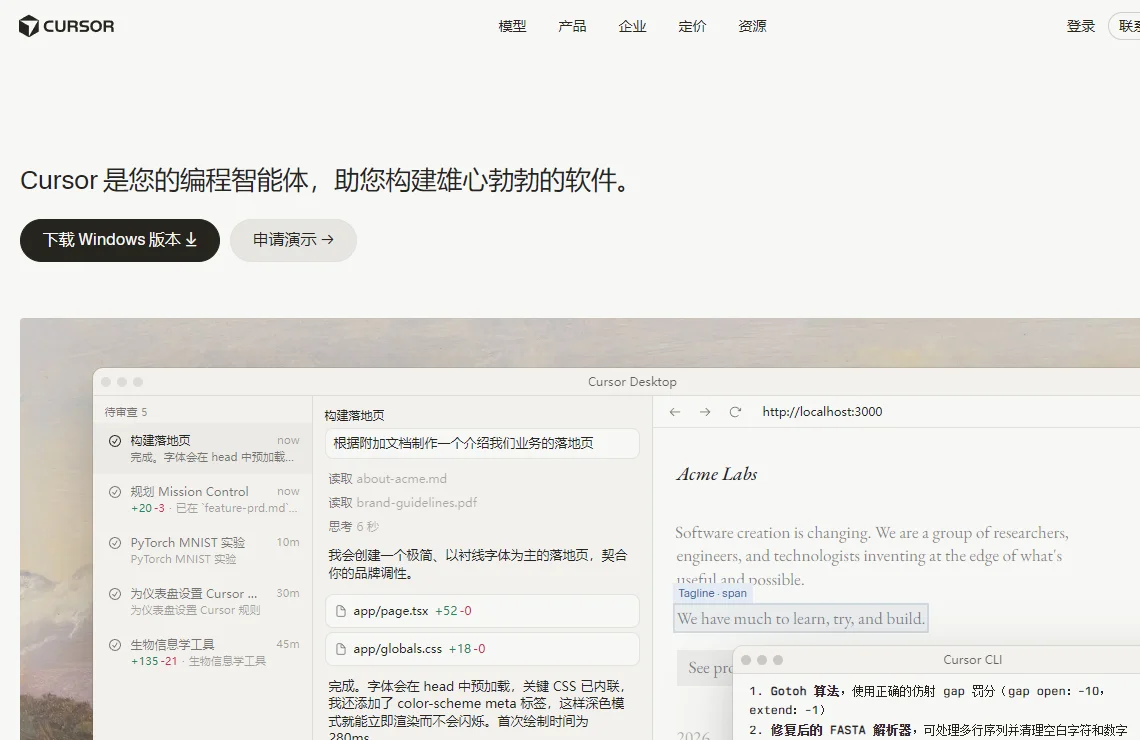This screenshot has height=740, width=1140.
Task: Click the 待审查 5 section header
Action: pyautogui.click(x=126, y=411)
